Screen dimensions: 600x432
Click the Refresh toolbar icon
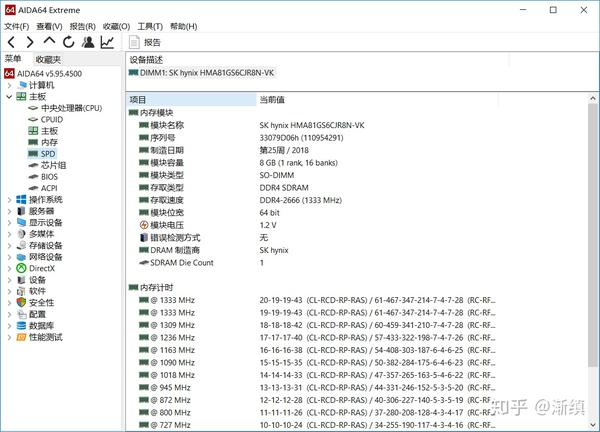tap(68, 42)
